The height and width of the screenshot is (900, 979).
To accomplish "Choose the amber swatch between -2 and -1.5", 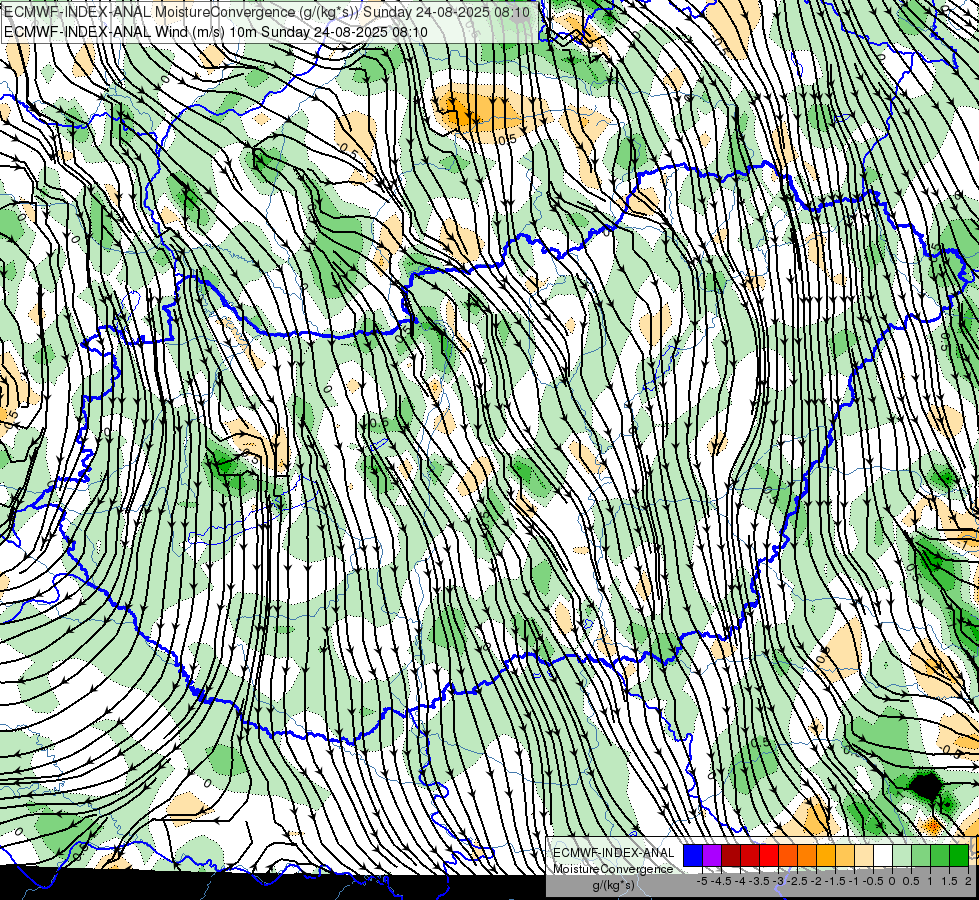I will click(x=826, y=855).
